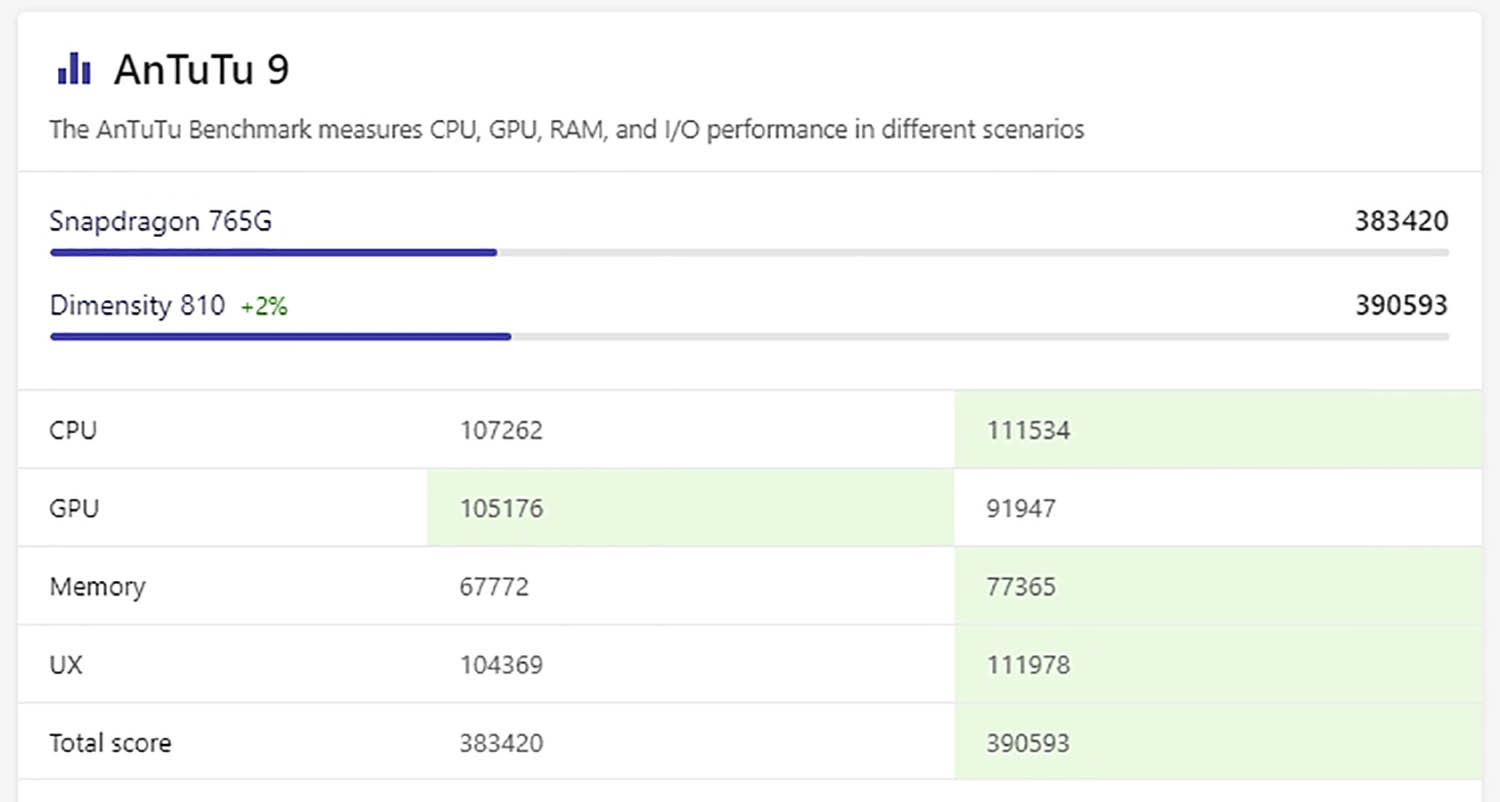Screen dimensions: 1500x802
Task: Click the Dimensity 810 progress bar
Action: tap(750, 337)
